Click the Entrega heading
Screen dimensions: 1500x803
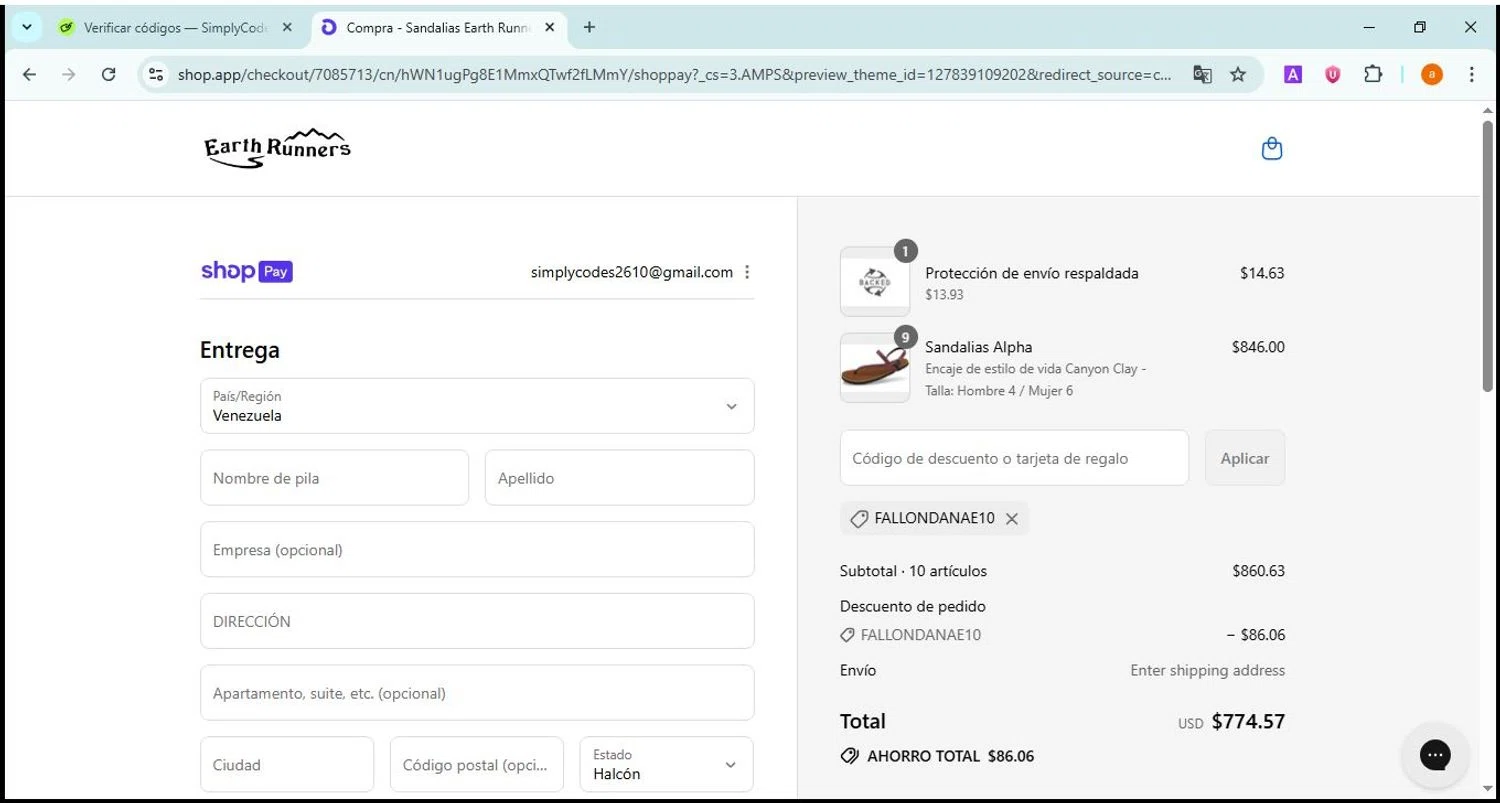tap(240, 350)
